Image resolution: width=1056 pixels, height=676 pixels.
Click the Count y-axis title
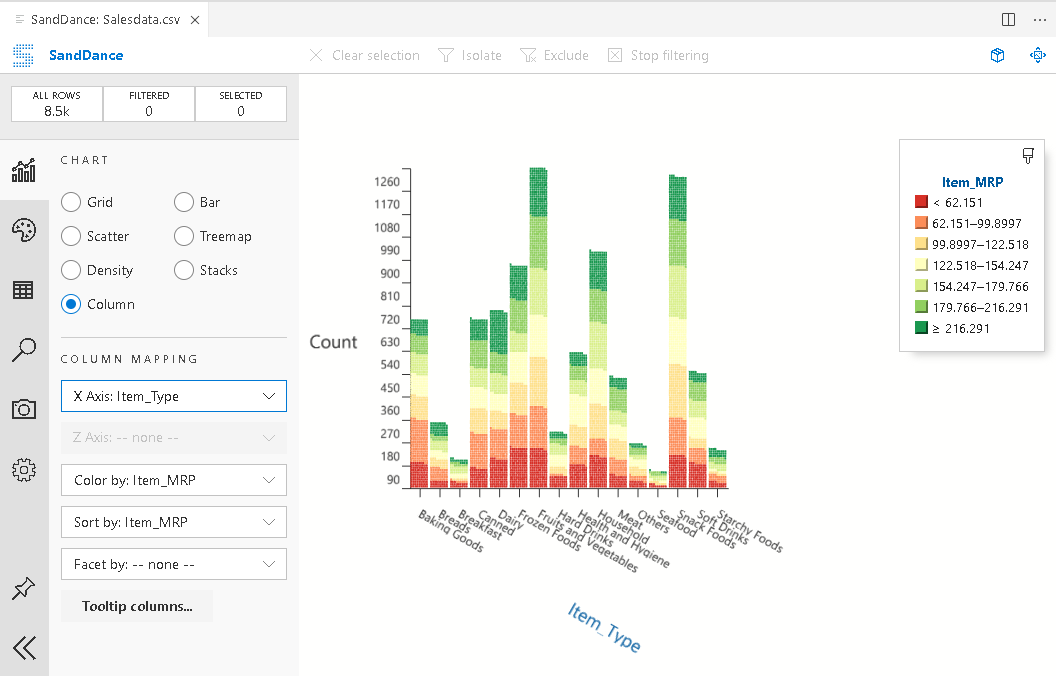pyautogui.click(x=333, y=342)
